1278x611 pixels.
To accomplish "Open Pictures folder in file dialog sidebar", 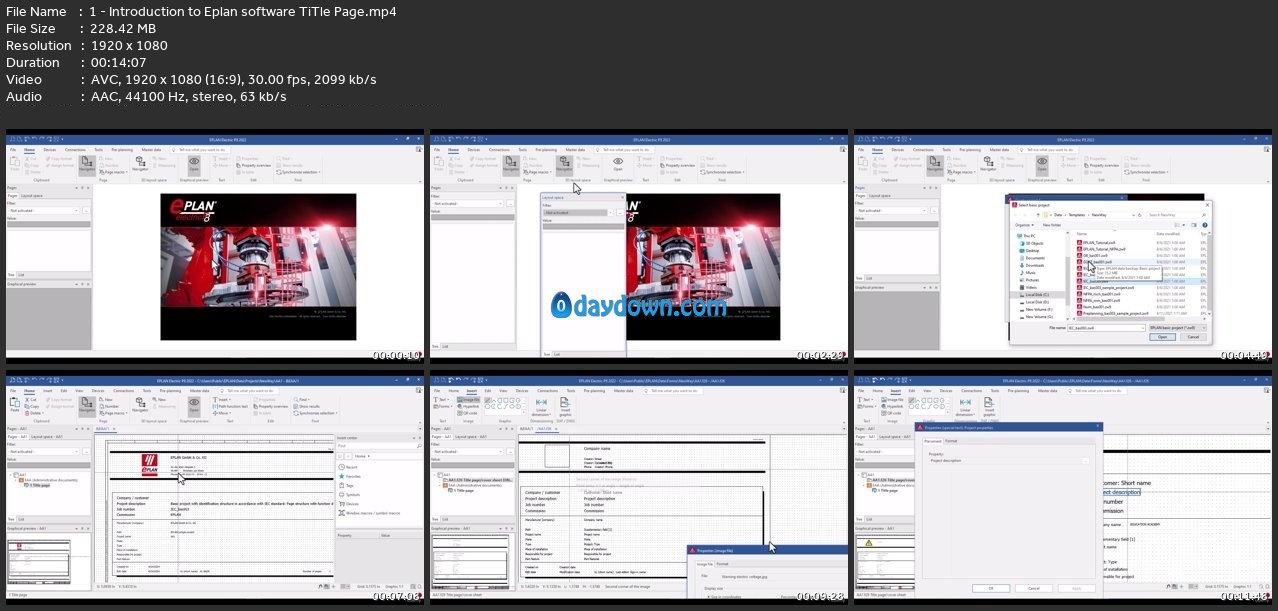I will 1030,280.
